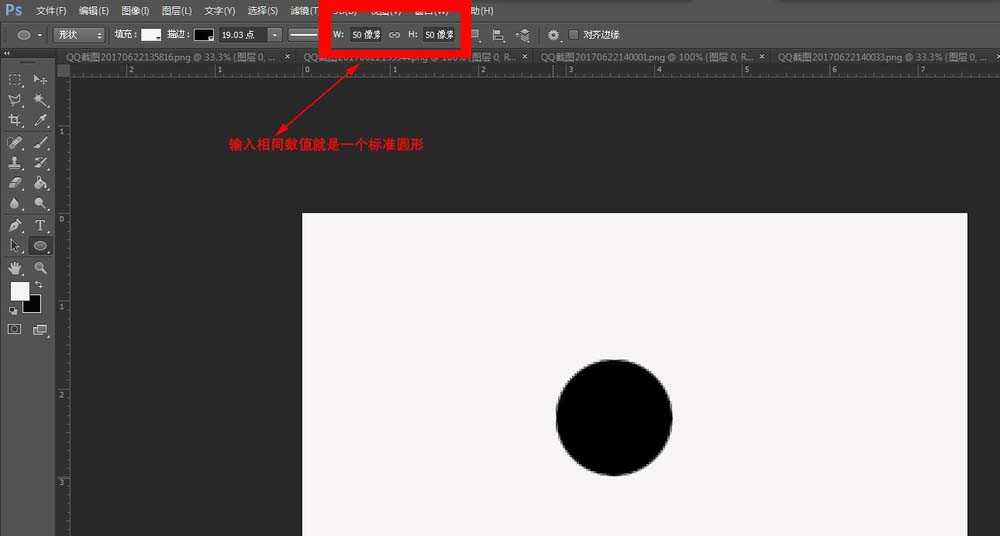The width and height of the screenshot is (1000, 536).
Task: Swap foreground and background colors
Action: click(x=38, y=285)
